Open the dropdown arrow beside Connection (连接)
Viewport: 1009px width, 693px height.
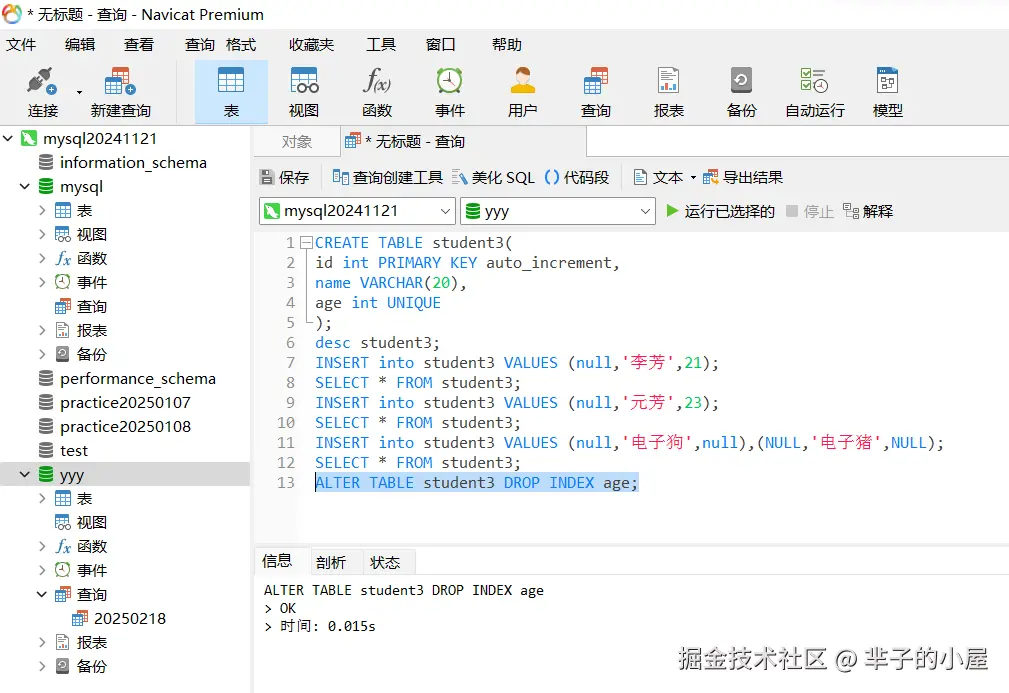tap(79, 92)
